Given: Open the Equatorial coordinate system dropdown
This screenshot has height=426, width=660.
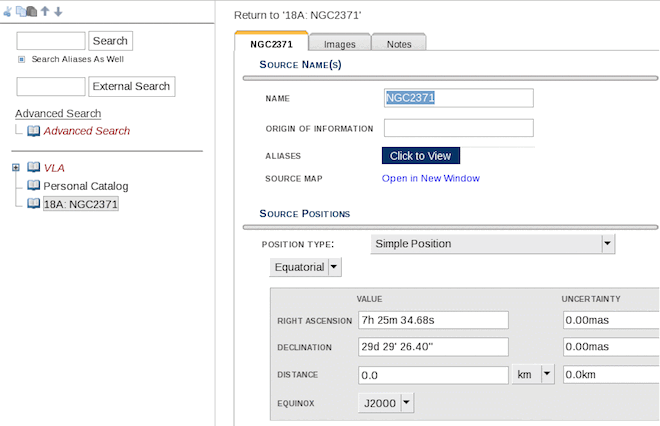Looking at the screenshot, I should point(334,267).
